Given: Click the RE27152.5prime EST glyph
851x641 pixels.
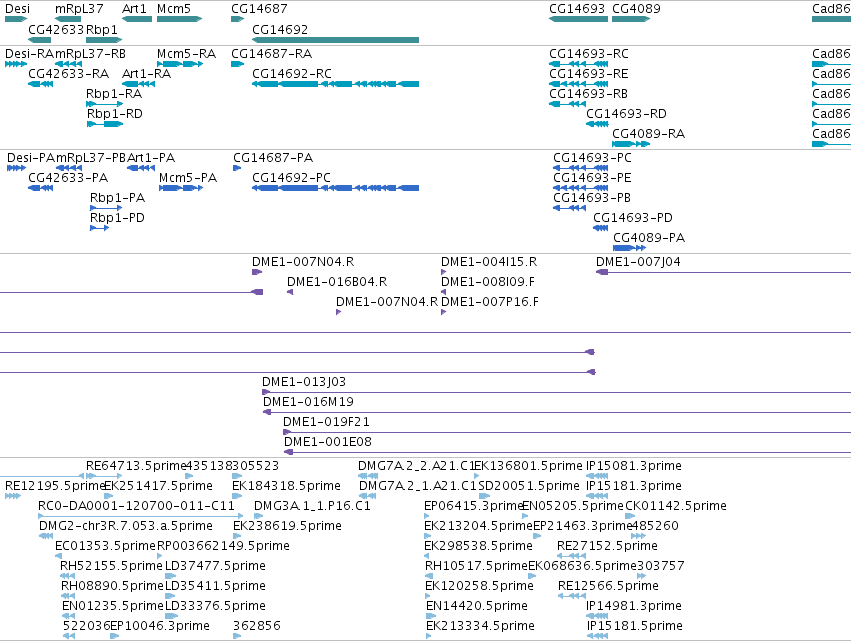Looking at the screenshot, I should [x=571, y=556].
